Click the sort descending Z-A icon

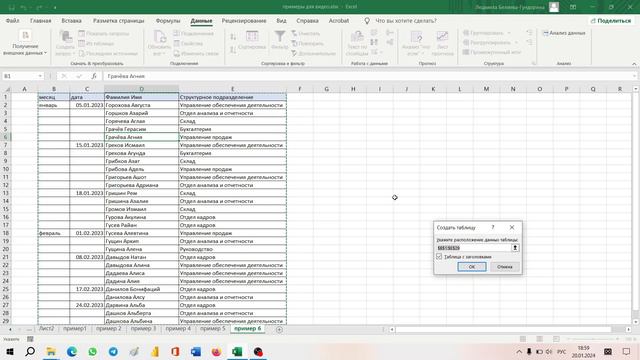233,50
